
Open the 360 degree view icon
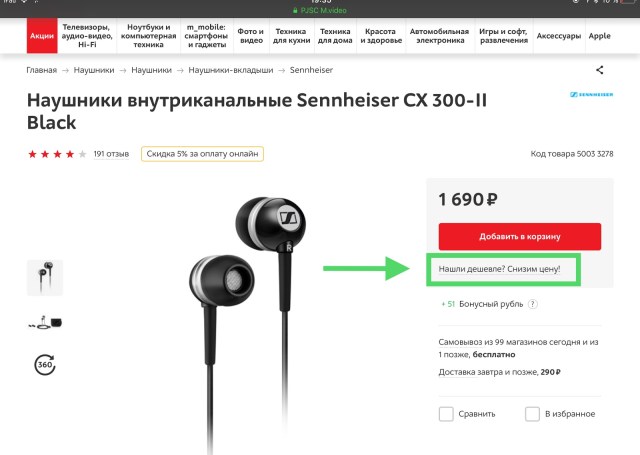coord(45,364)
